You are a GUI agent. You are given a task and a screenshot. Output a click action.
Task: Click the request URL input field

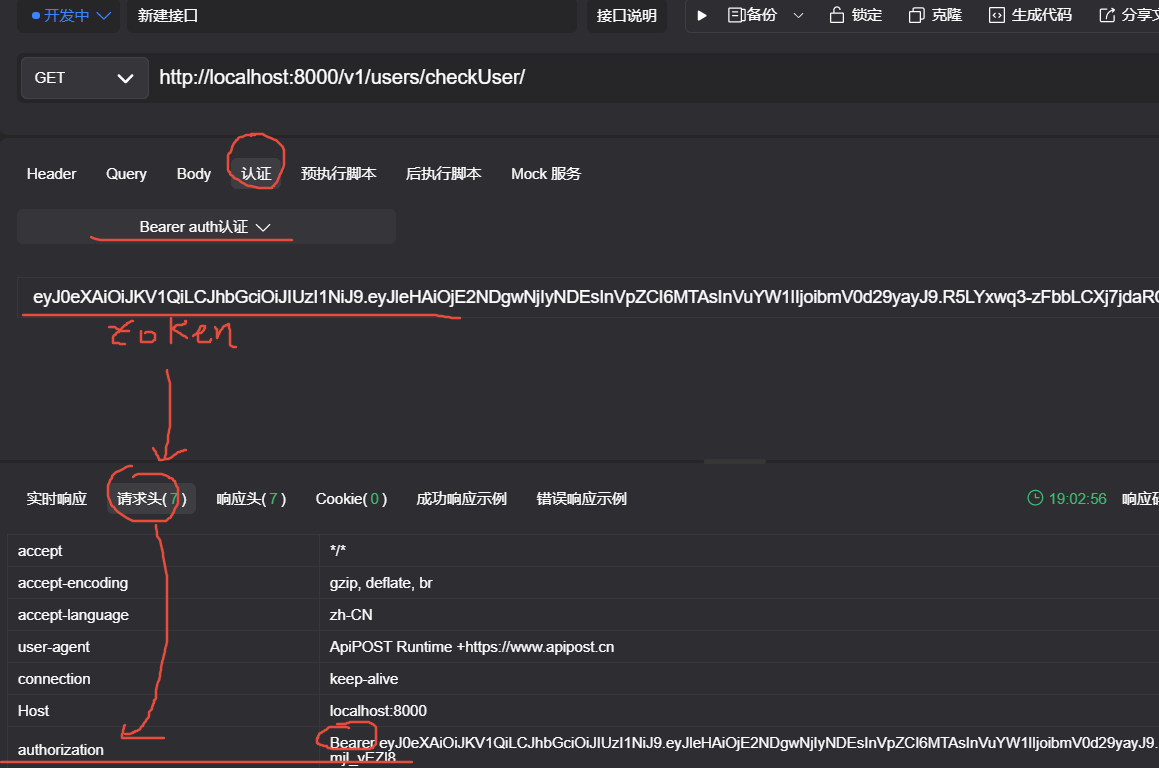pyautogui.click(x=400, y=77)
